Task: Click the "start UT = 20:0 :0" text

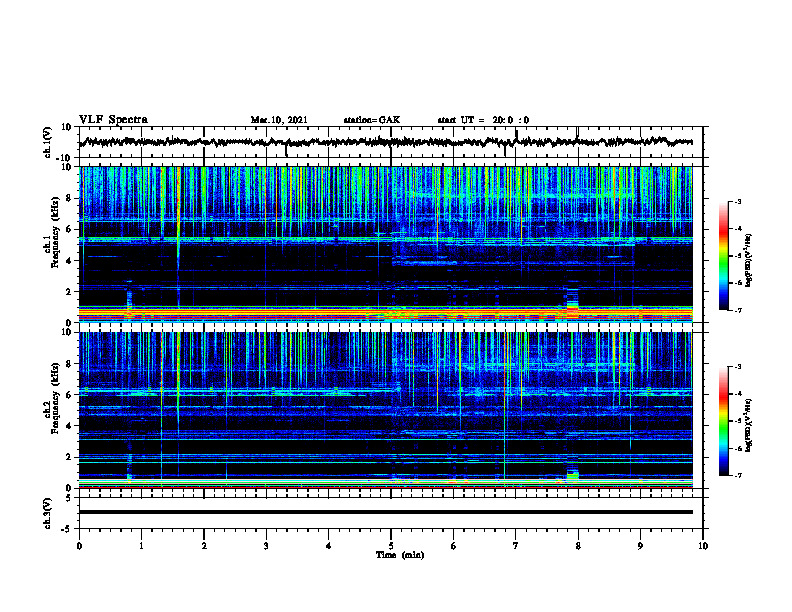Action: coord(483,120)
